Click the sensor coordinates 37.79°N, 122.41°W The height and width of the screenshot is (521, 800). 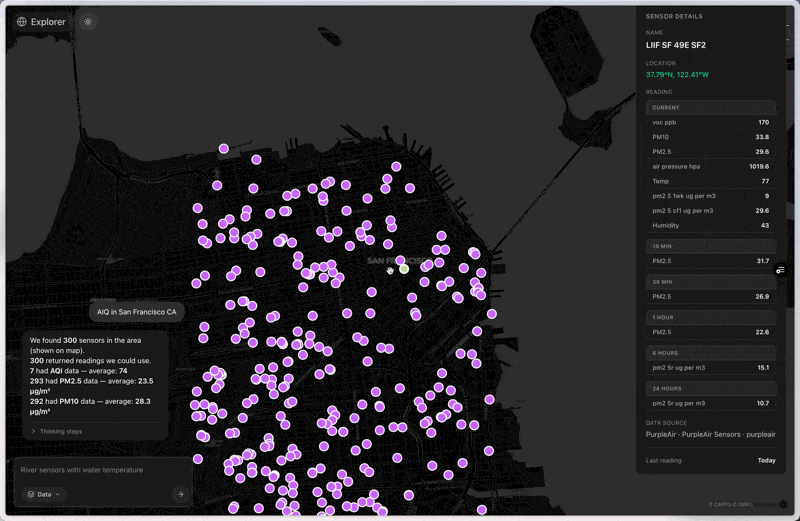coord(680,75)
